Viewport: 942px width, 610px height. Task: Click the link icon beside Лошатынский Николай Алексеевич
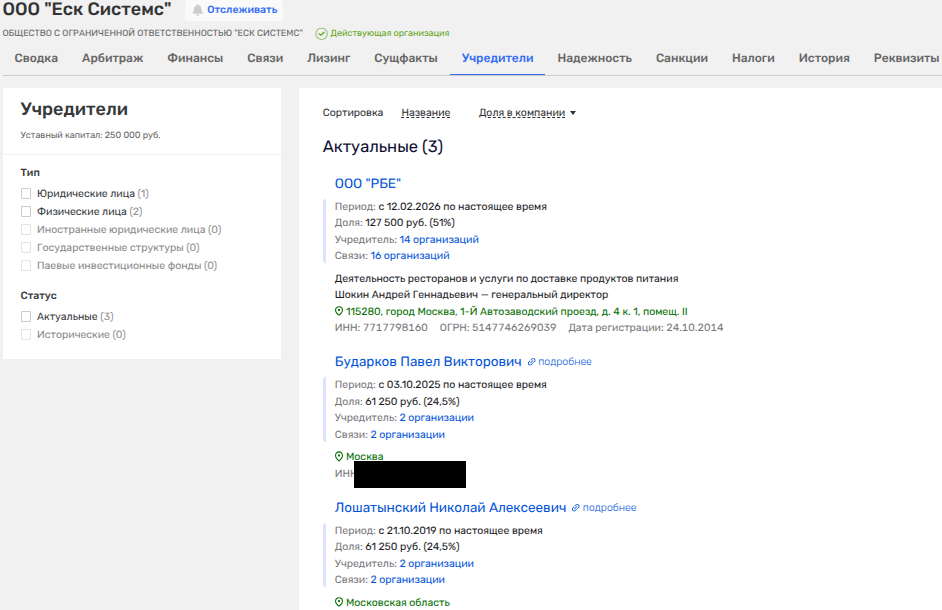point(576,508)
